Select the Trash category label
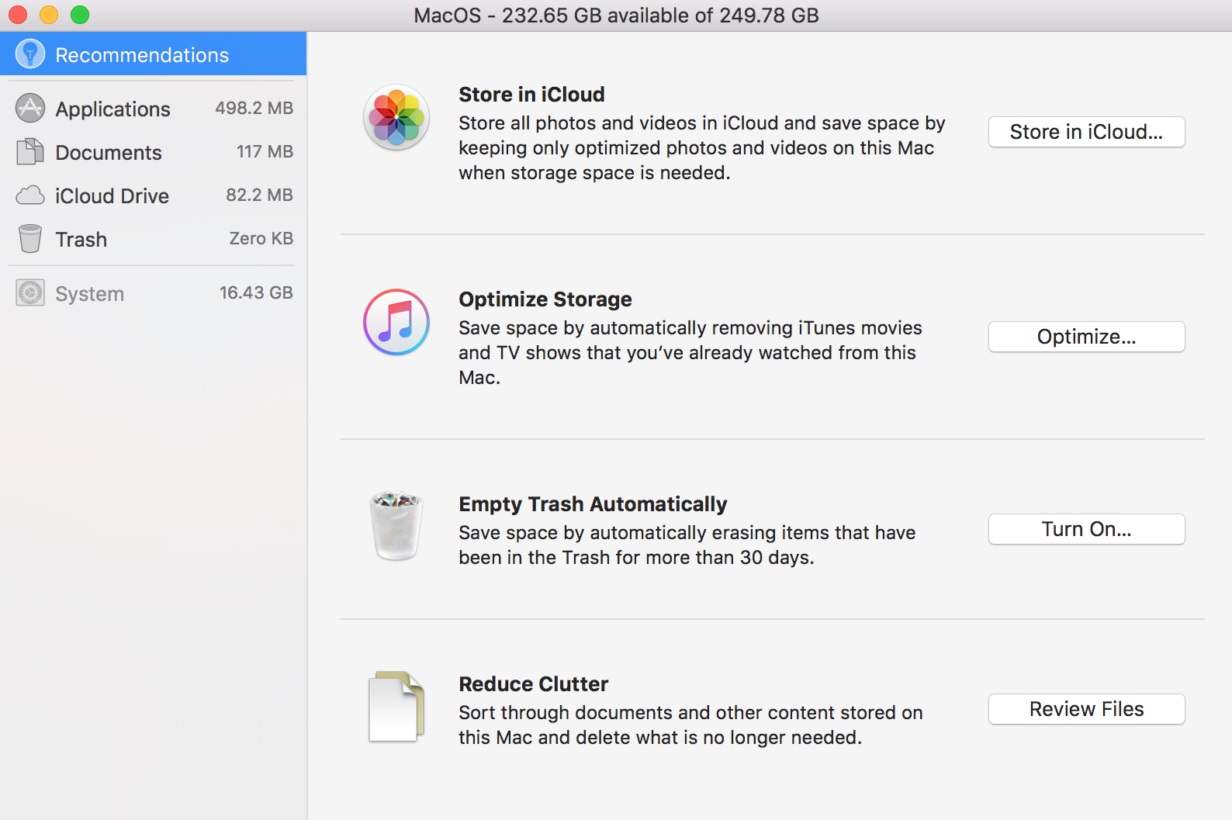 tap(81, 239)
